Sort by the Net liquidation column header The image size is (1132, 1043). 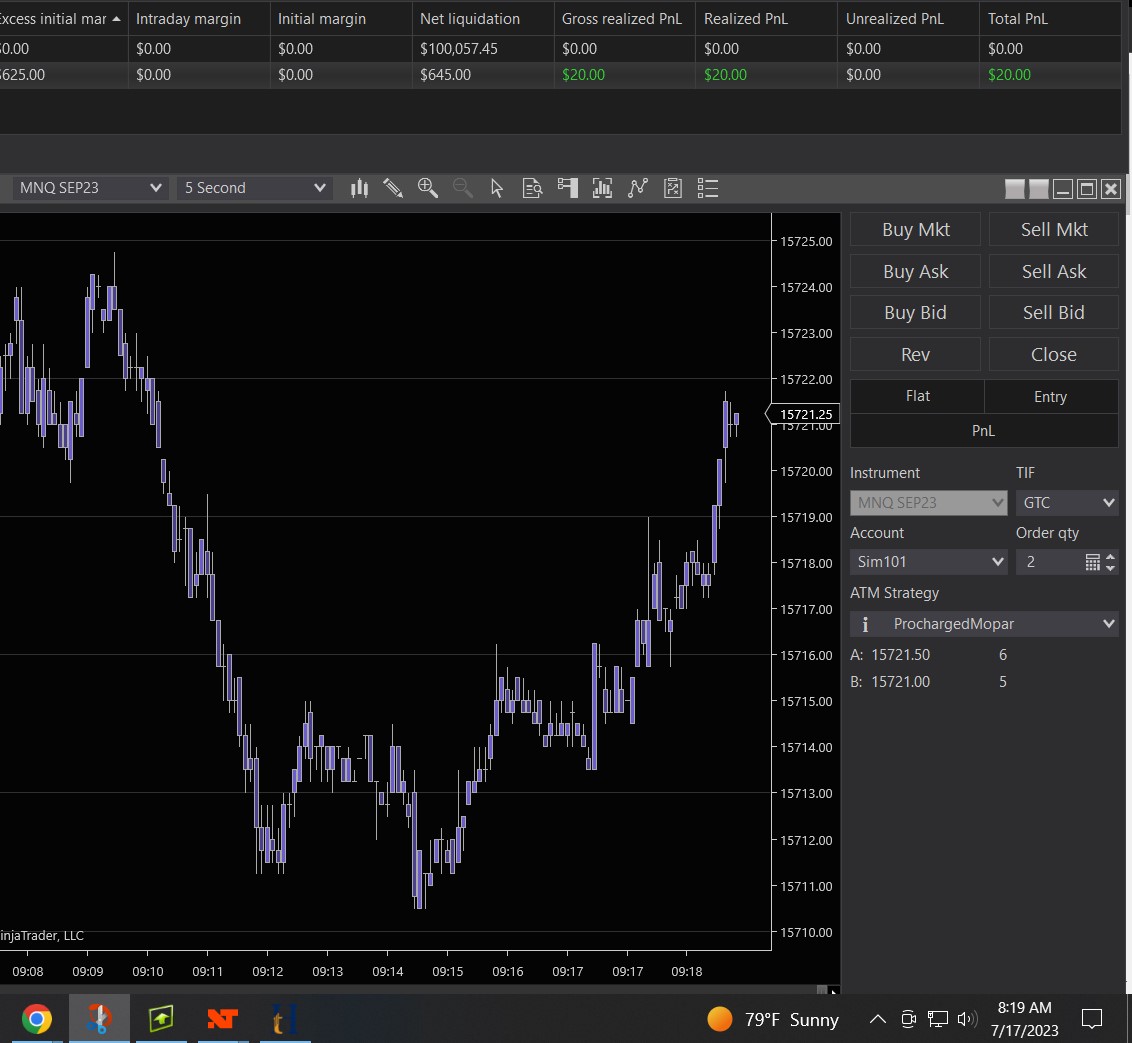(470, 19)
